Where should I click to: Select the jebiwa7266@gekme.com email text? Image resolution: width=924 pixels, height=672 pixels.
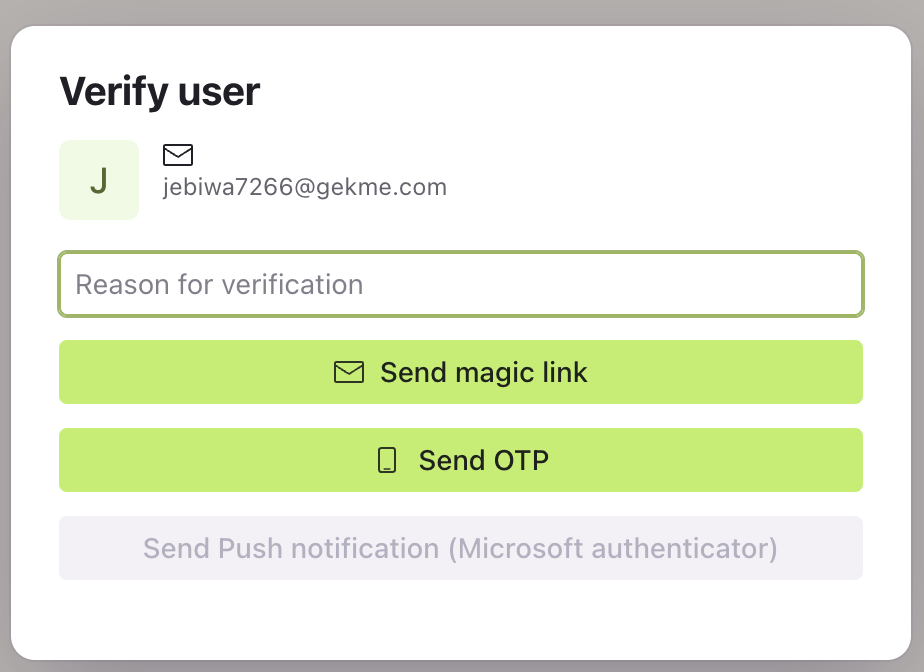(x=305, y=187)
